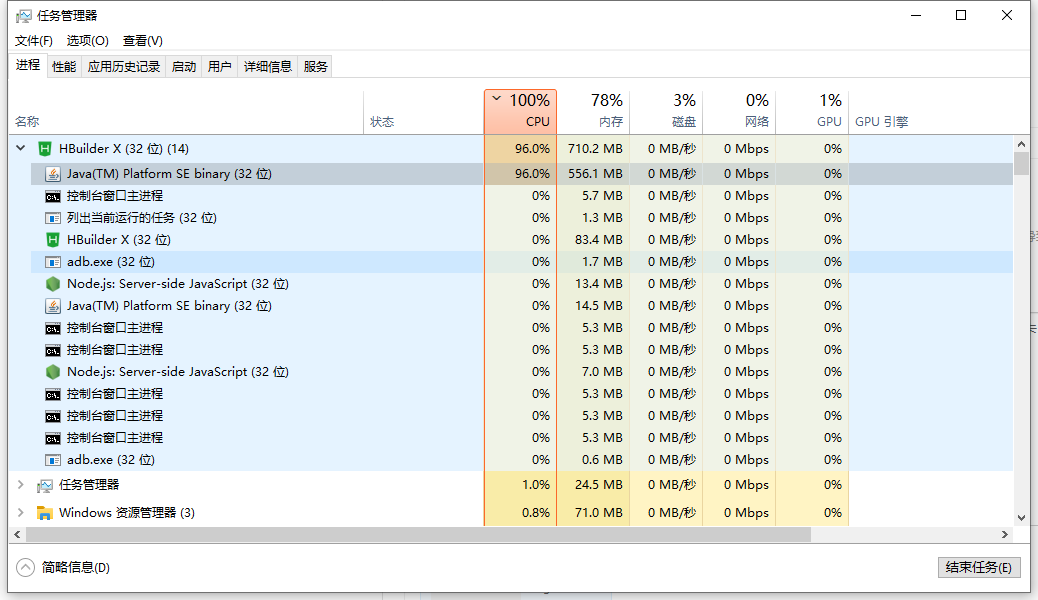Expand the 任务管理器 process group
Viewport: 1038px width, 600px height.
tap(20, 485)
